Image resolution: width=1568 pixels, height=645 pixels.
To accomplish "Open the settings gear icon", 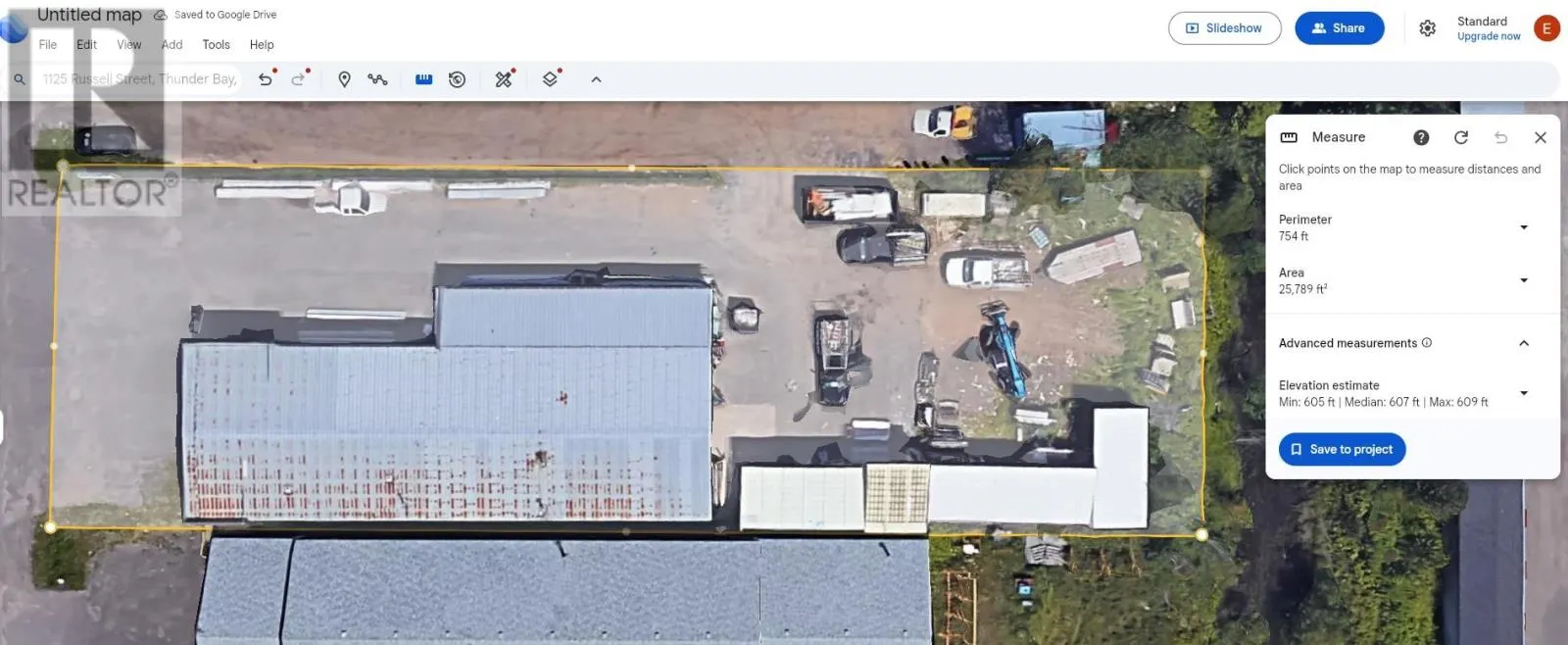I will tap(1427, 28).
